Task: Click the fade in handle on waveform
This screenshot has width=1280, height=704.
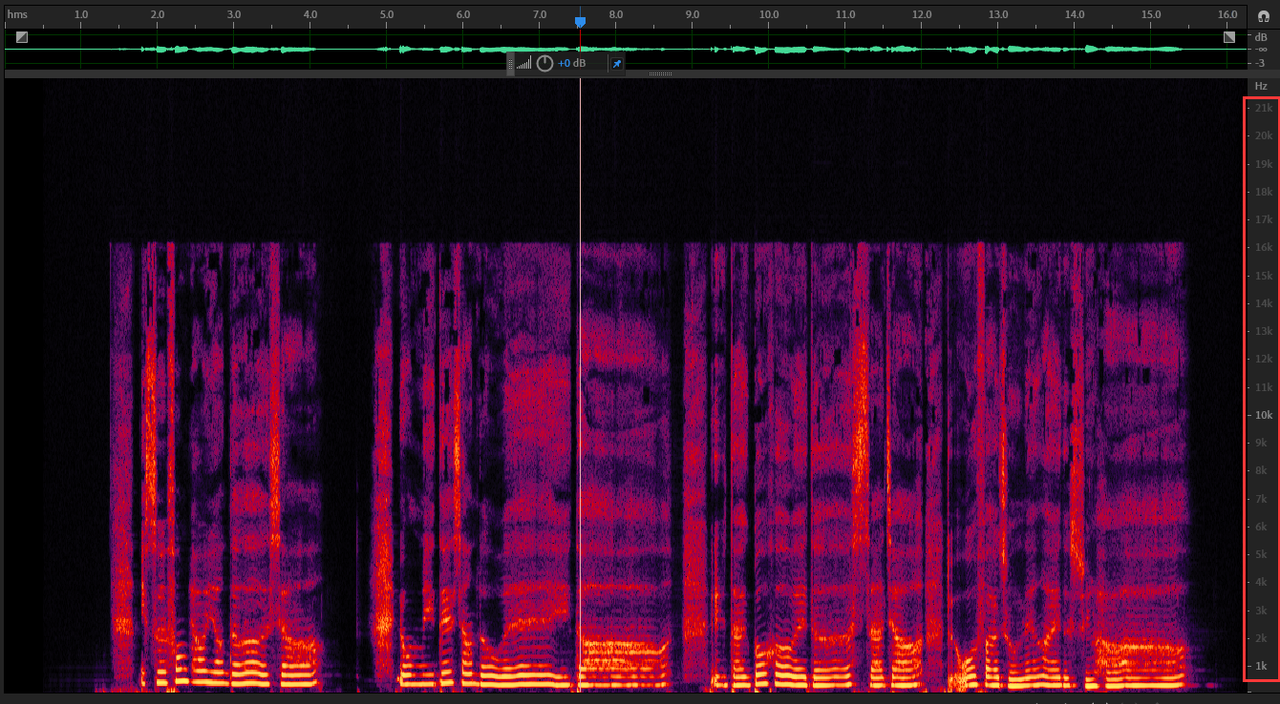Action: tap(22, 37)
